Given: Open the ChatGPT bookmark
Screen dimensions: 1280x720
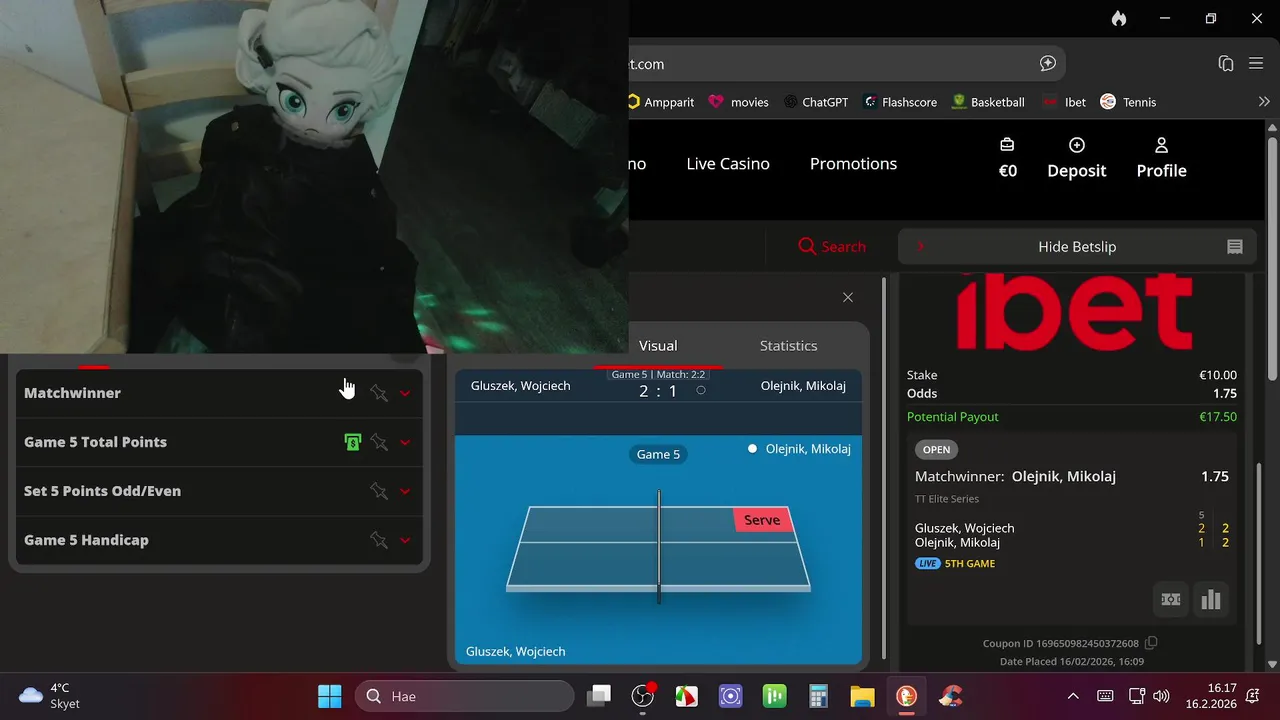Looking at the screenshot, I should [x=816, y=102].
